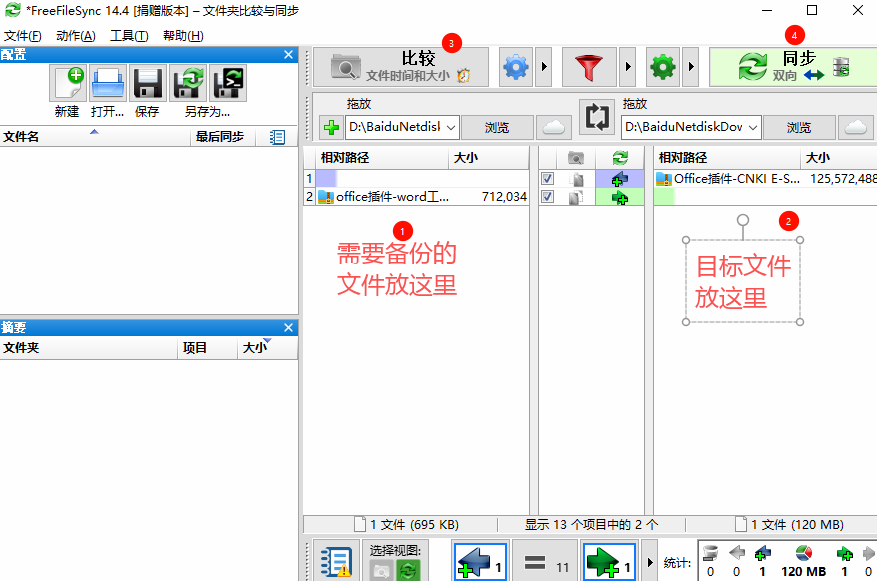Click the 比较 compare button

pos(401,67)
